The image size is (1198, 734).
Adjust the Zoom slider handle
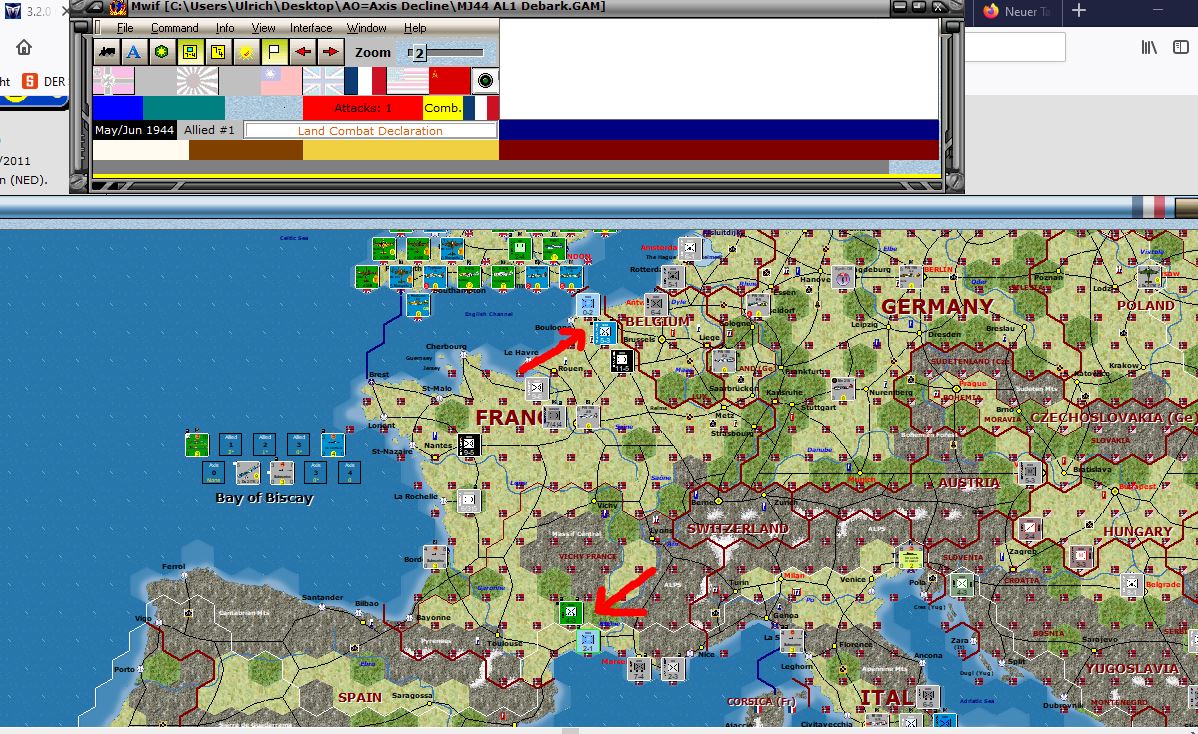click(418, 53)
